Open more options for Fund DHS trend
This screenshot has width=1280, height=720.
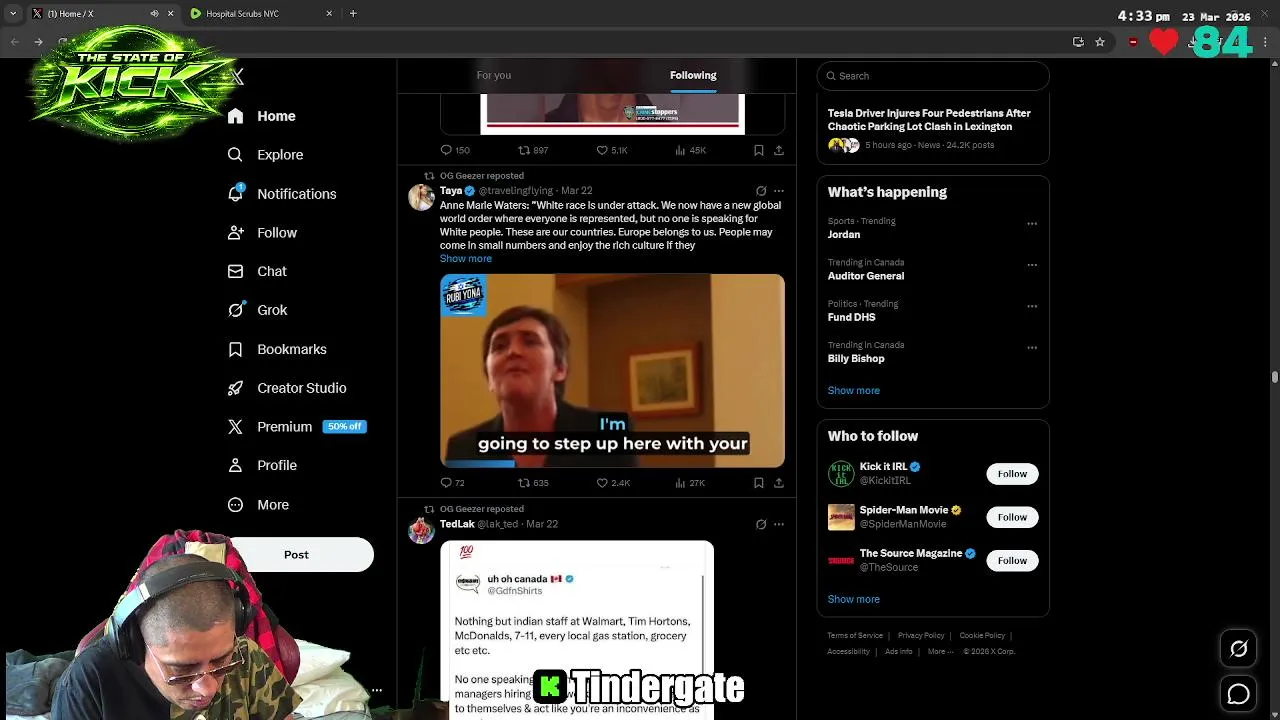point(1032,306)
